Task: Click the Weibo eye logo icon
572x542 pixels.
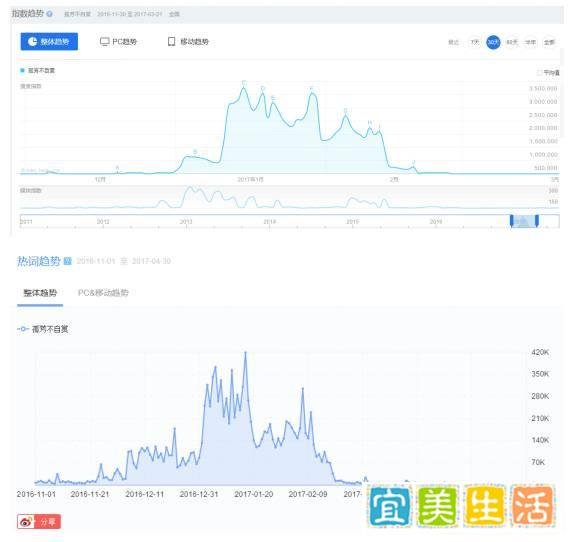Action: 26,522
